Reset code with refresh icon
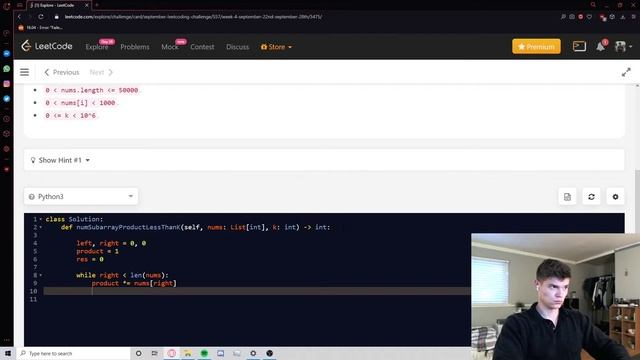 pos(591,197)
